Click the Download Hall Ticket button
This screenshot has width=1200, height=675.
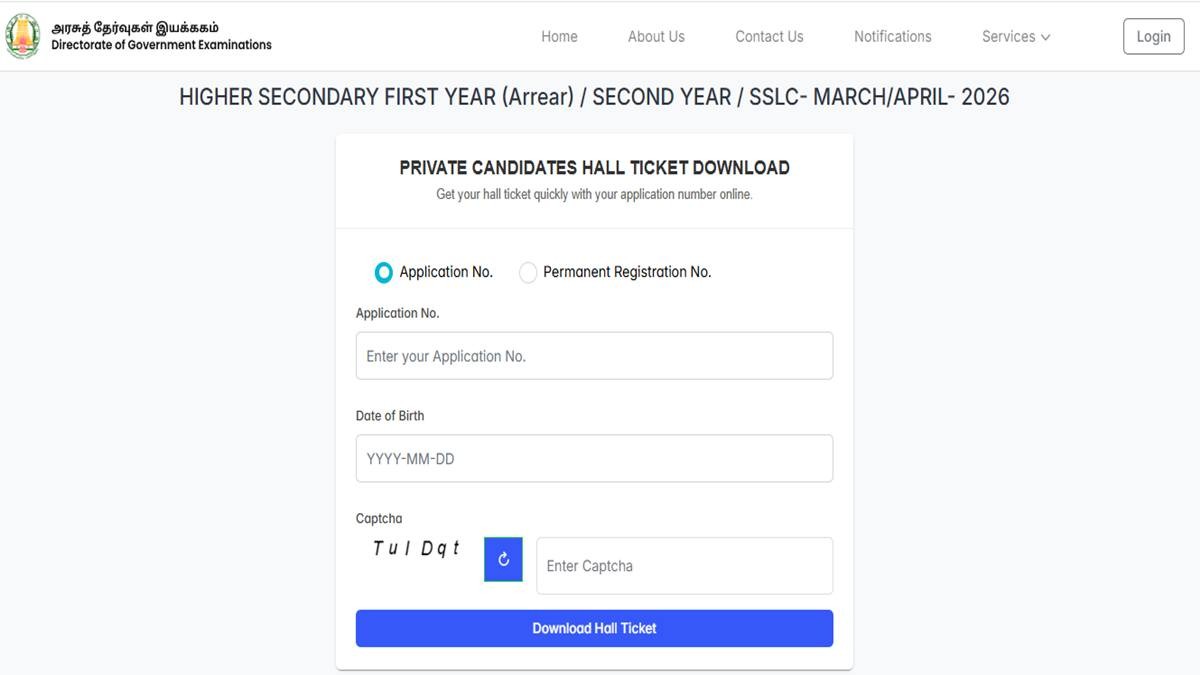[594, 628]
